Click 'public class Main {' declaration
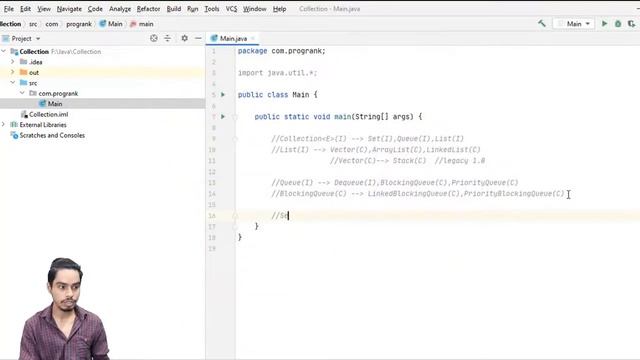The width and height of the screenshot is (640, 360). [278, 95]
